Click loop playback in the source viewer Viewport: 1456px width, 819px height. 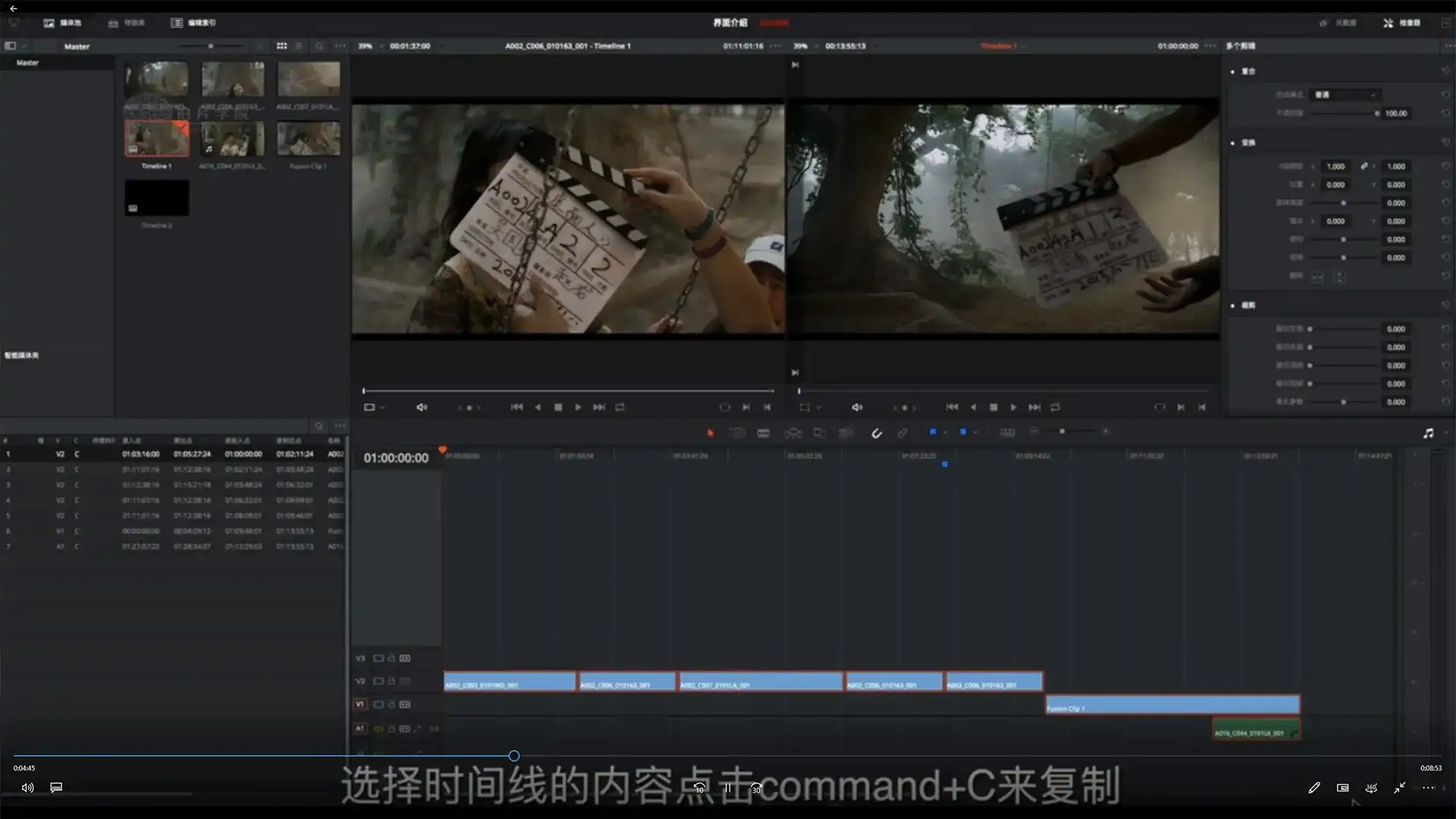tap(620, 407)
